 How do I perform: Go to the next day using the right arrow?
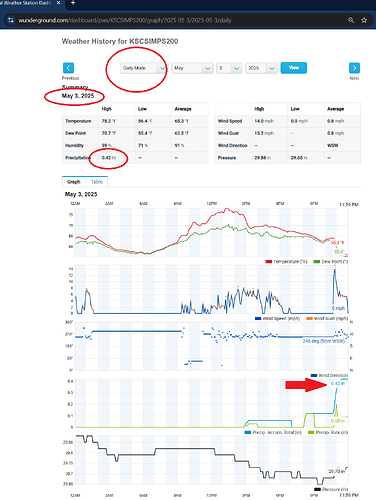click(x=354, y=68)
